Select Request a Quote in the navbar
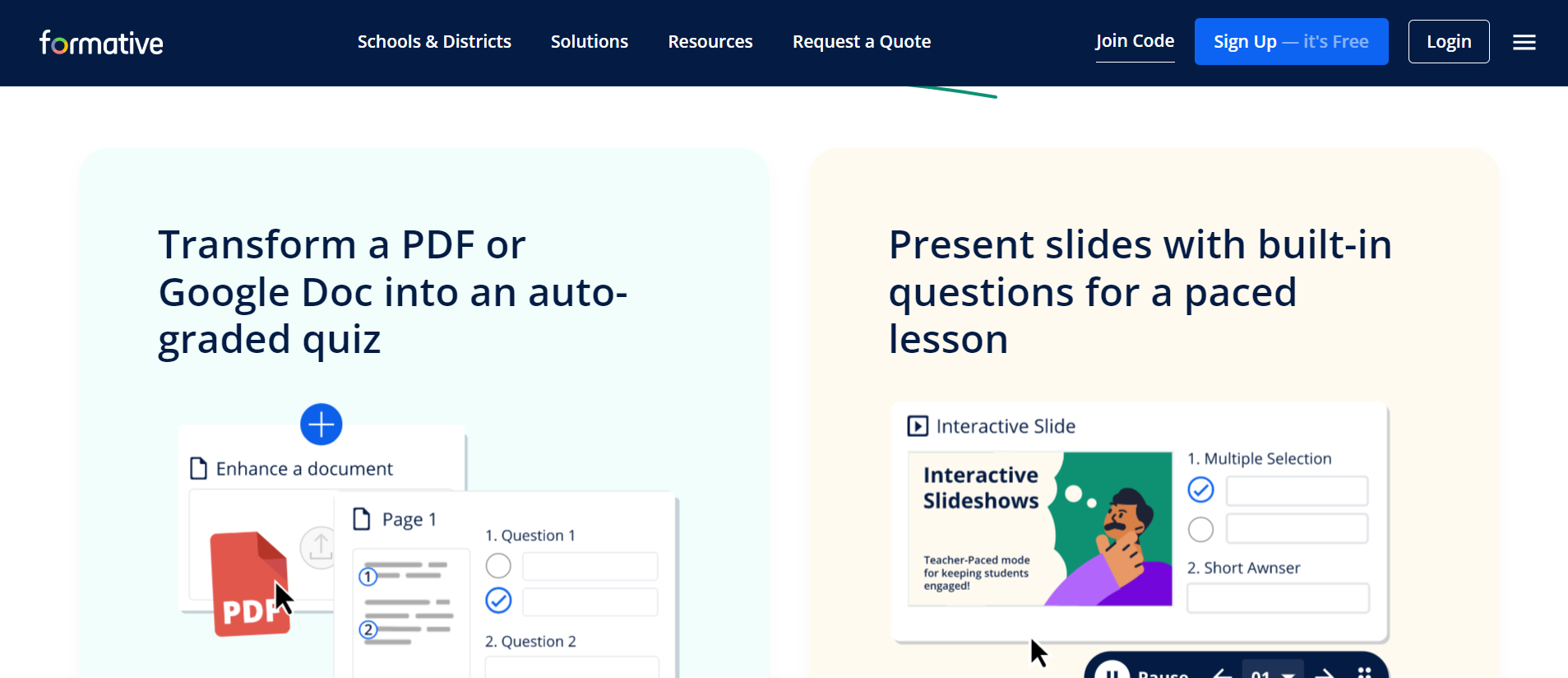This screenshot has width=1568, height=678. [861, 41]
